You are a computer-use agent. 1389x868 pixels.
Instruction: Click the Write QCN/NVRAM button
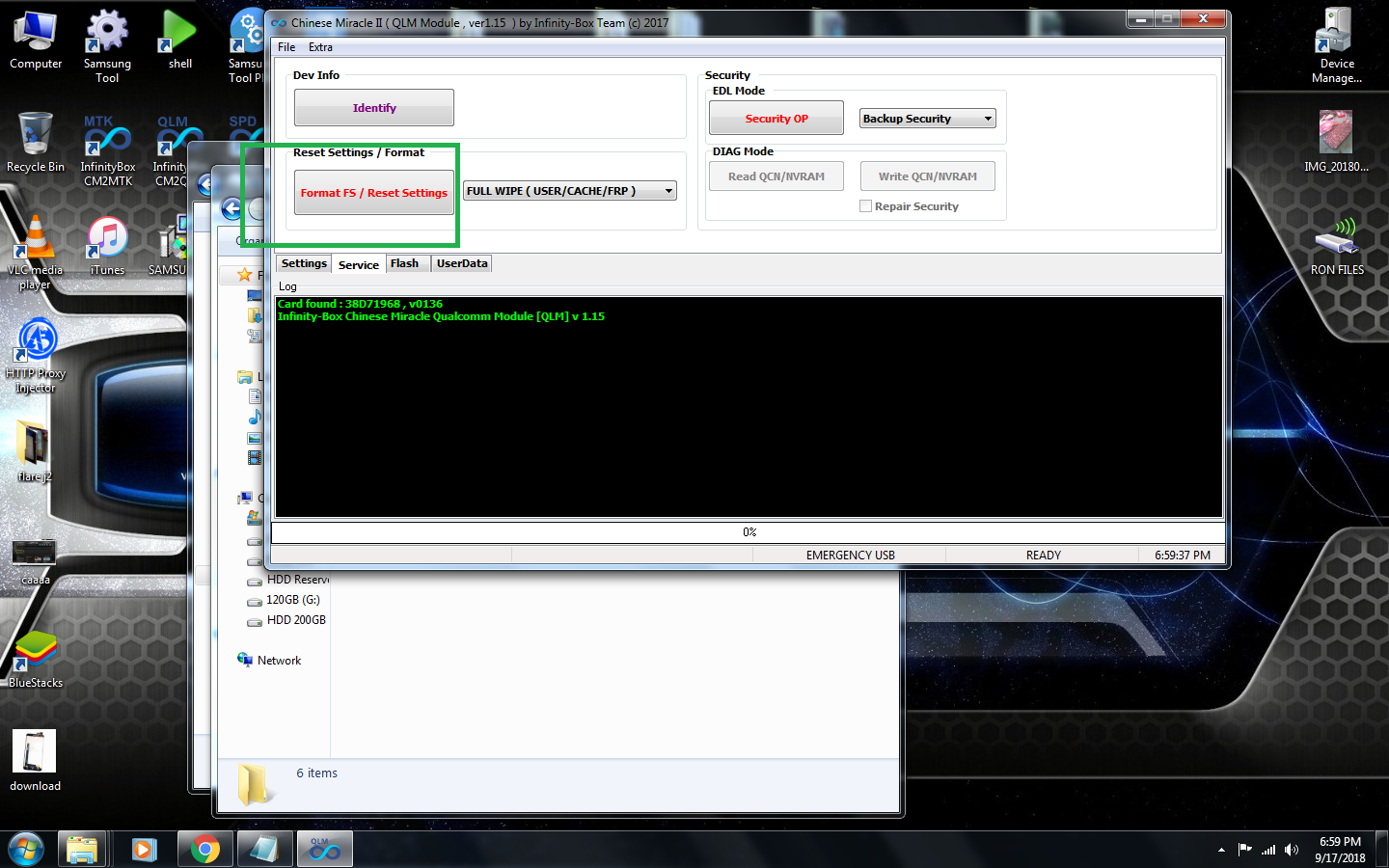pyautogui.click(x=928, y=176)
